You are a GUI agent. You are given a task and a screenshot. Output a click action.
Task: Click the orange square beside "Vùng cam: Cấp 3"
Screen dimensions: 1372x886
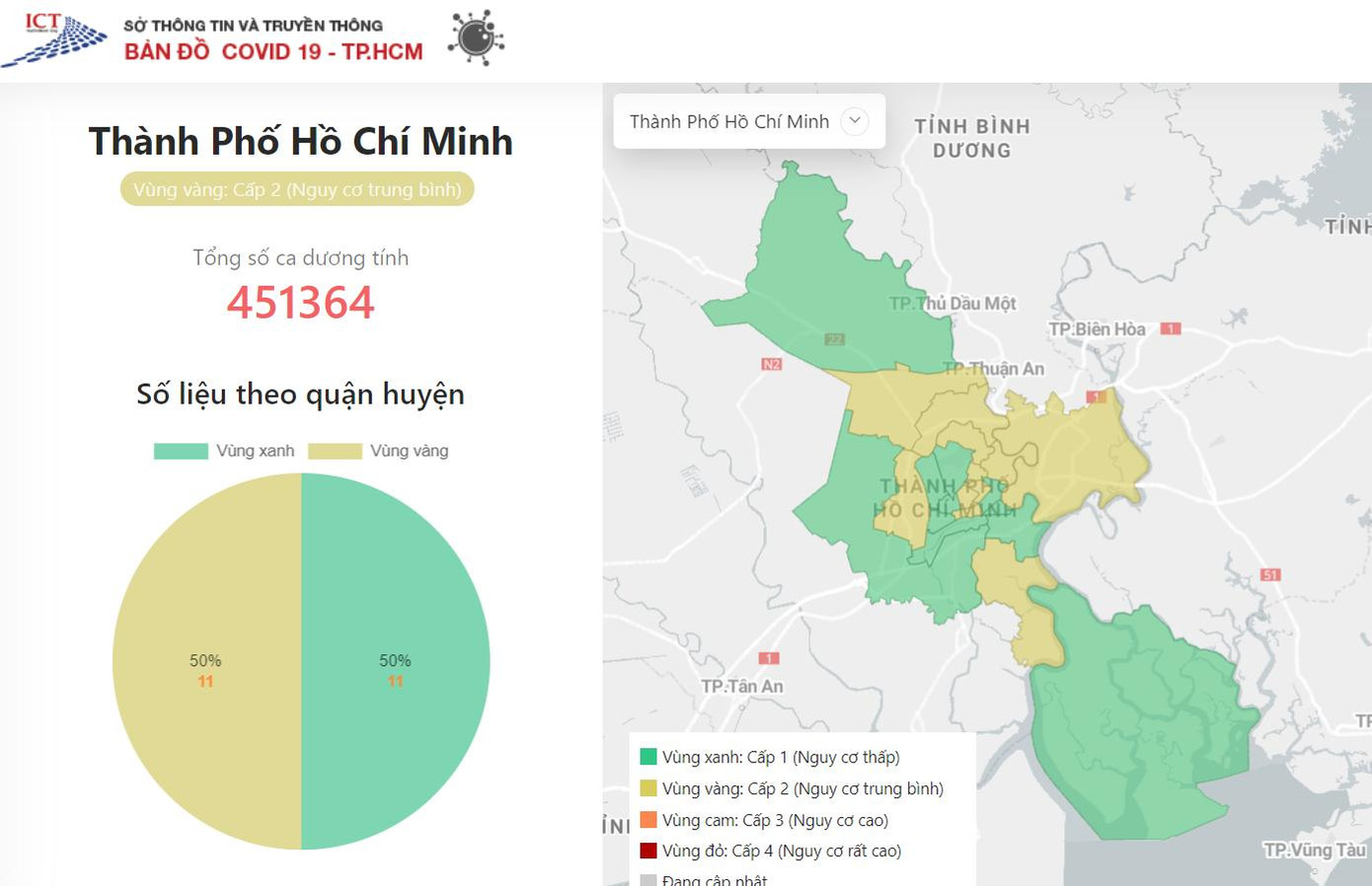pos(648,820)
